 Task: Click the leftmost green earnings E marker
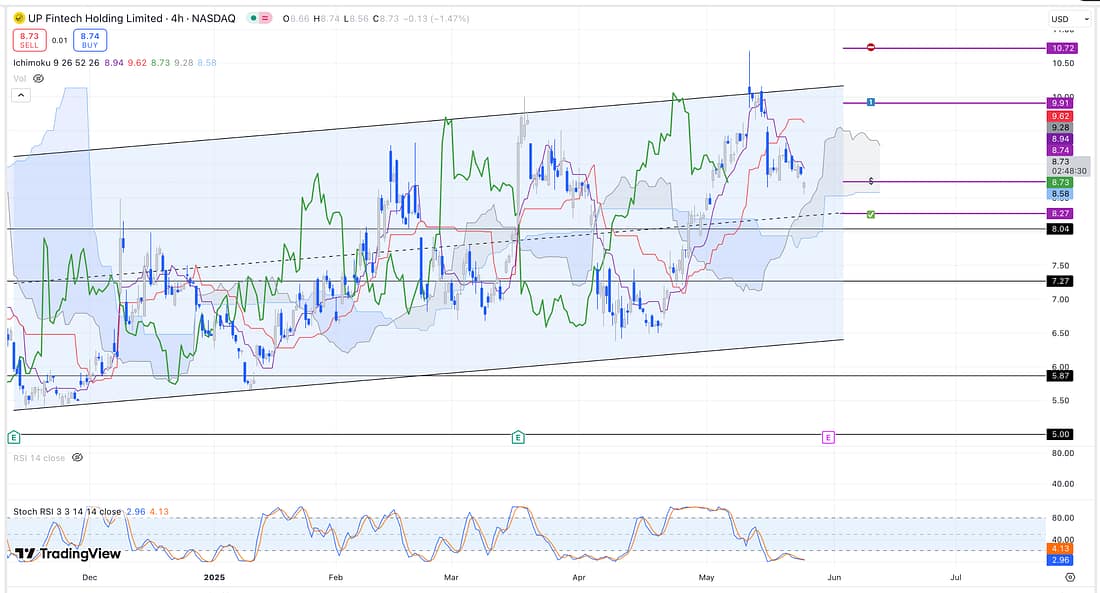(x=14, y=437)
